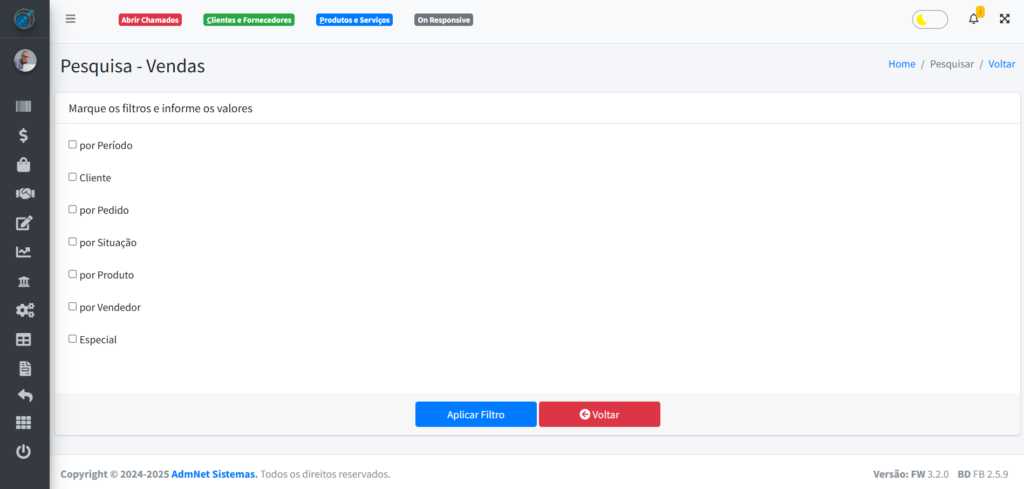
Task: Open the 'Clientes e Fornecedores' shortcut
Action: coord(248,20)
